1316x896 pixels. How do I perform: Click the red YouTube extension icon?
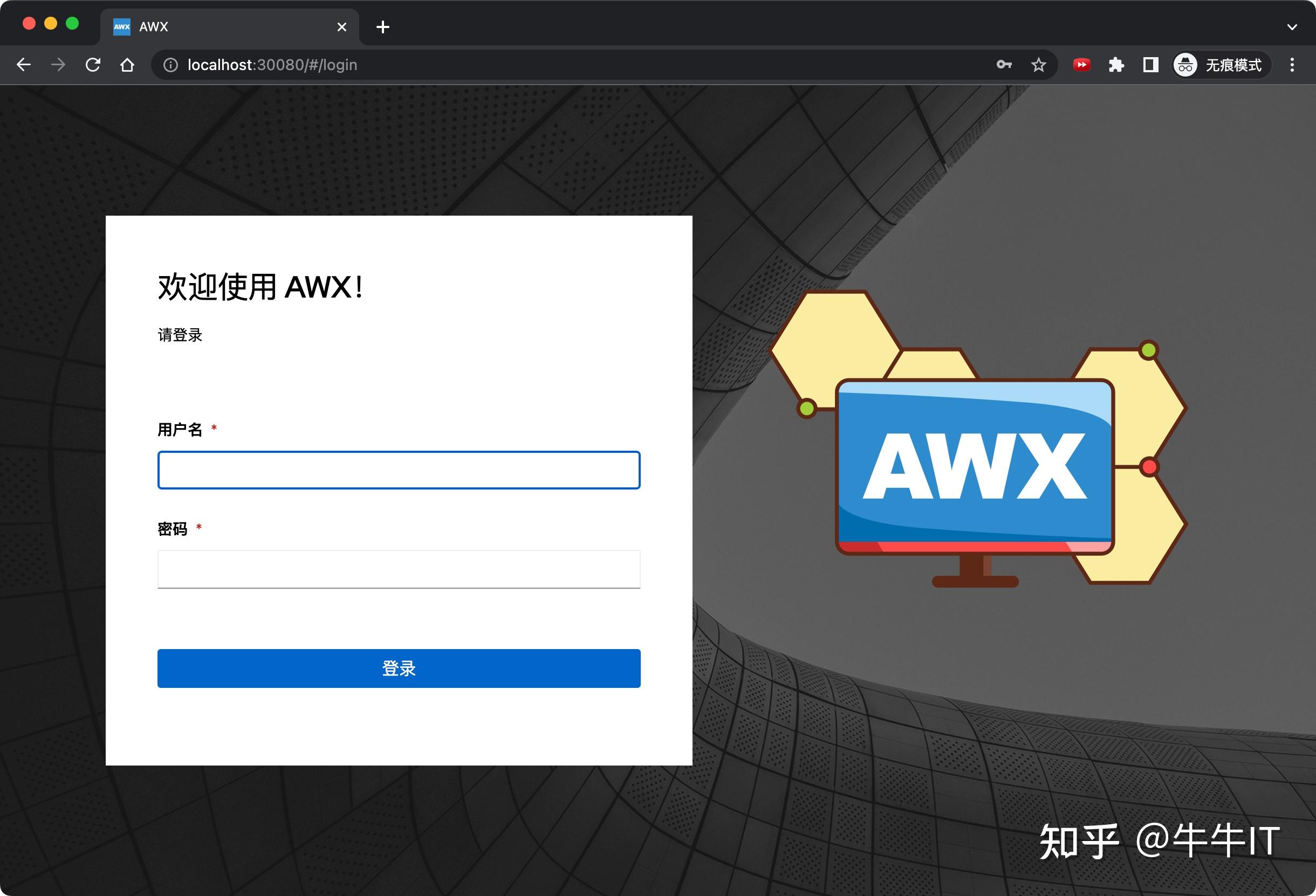click(1081, 65)
